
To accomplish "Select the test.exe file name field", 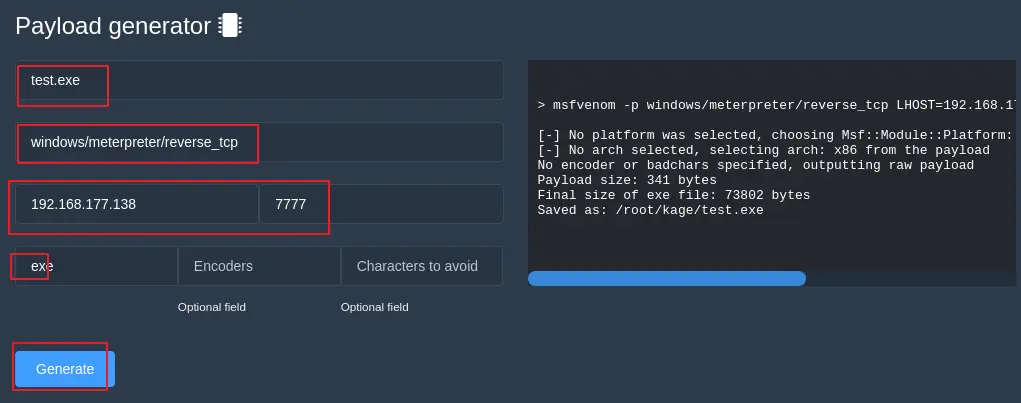I will point(259,80).
